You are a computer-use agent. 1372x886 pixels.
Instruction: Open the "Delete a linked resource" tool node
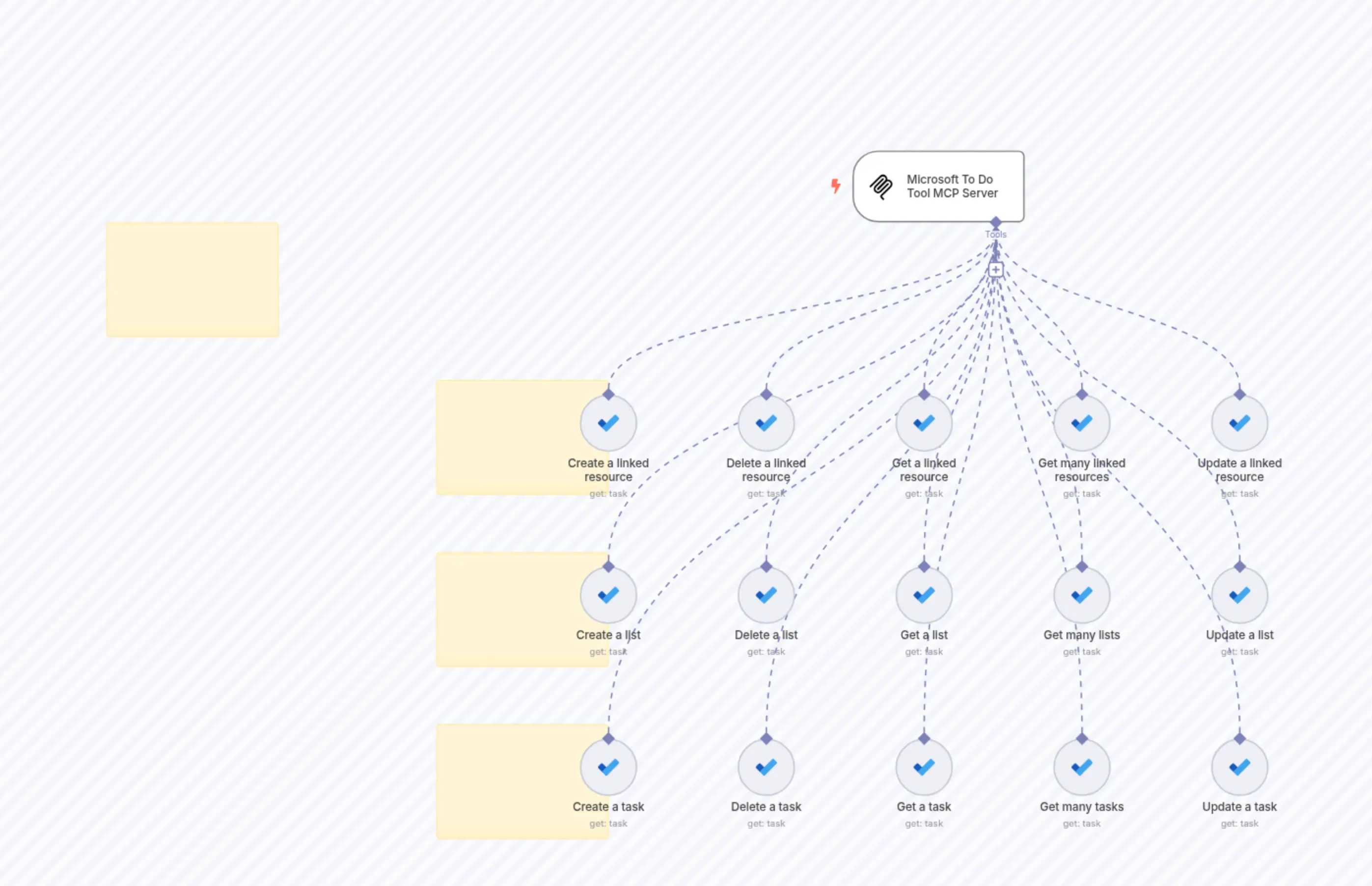coord(766,423)
